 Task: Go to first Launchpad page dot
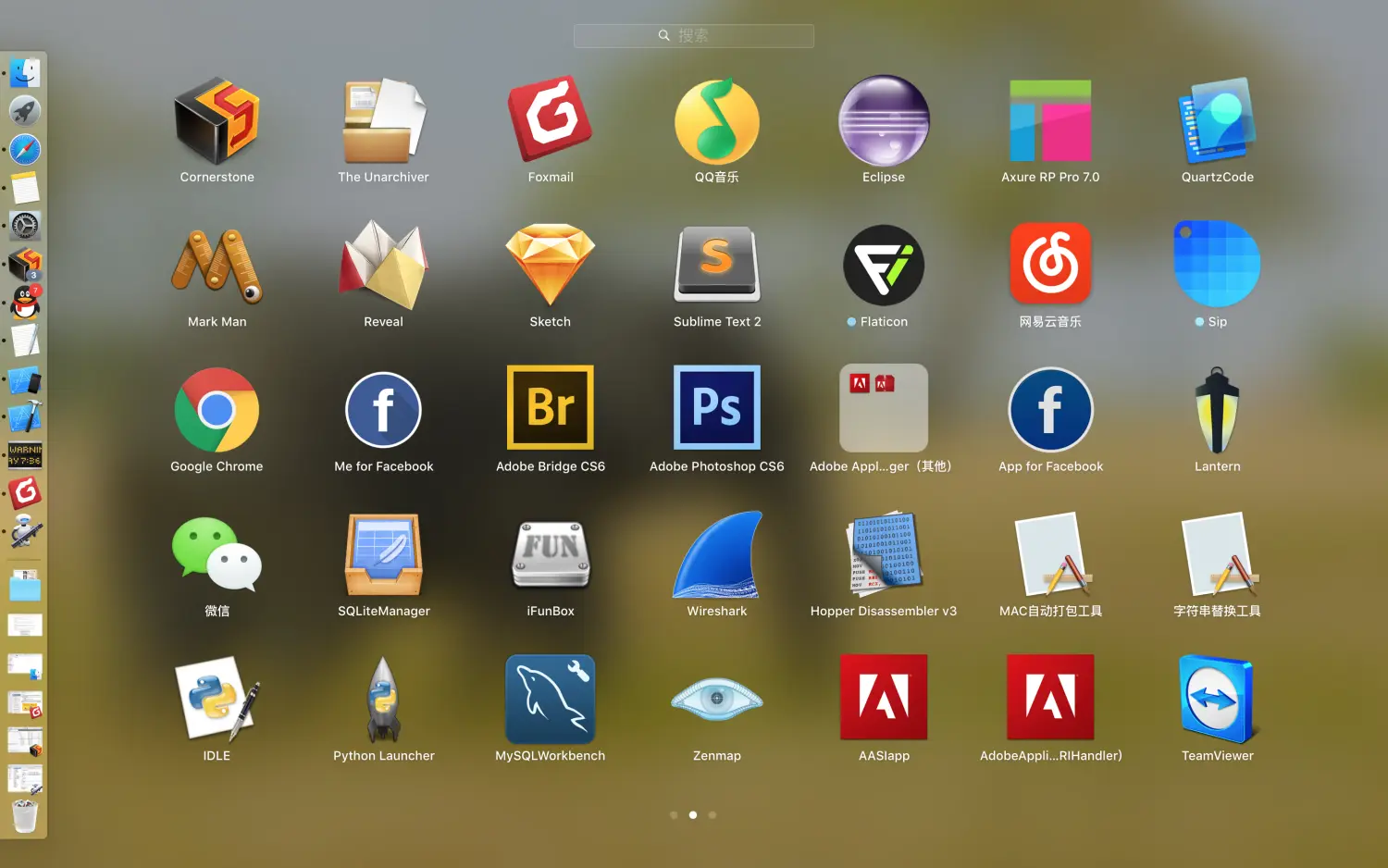pyautogui.click(x=674, y=815)
